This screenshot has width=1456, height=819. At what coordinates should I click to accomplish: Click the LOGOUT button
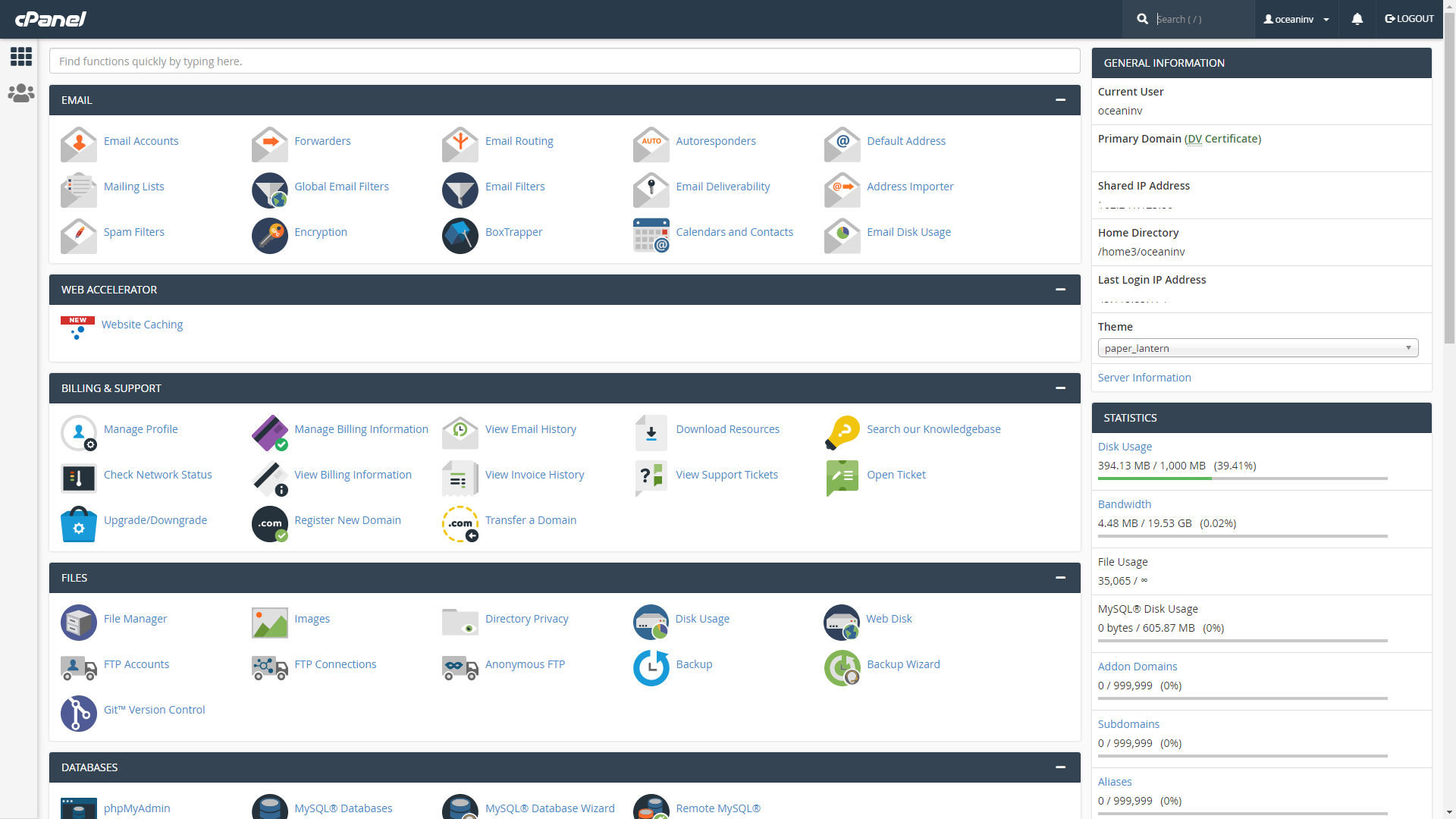[x=1409, y=19]
